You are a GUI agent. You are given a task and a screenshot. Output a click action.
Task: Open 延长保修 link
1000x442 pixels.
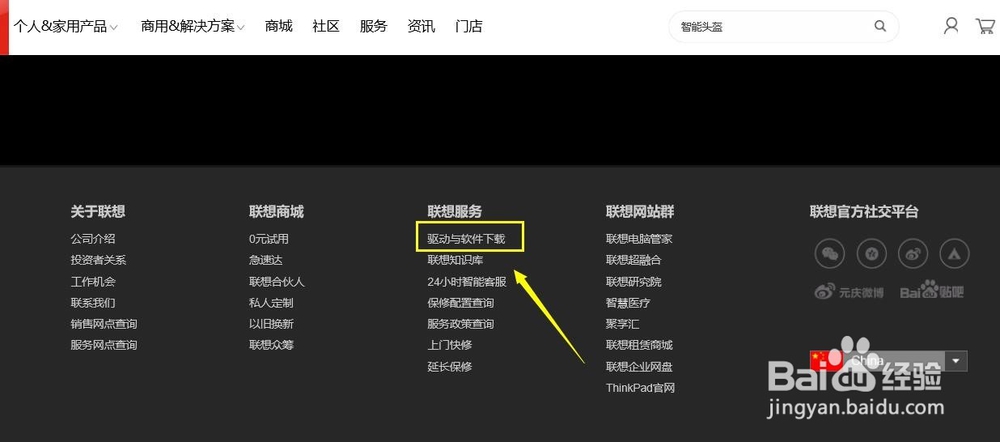(x=450, y=367)
